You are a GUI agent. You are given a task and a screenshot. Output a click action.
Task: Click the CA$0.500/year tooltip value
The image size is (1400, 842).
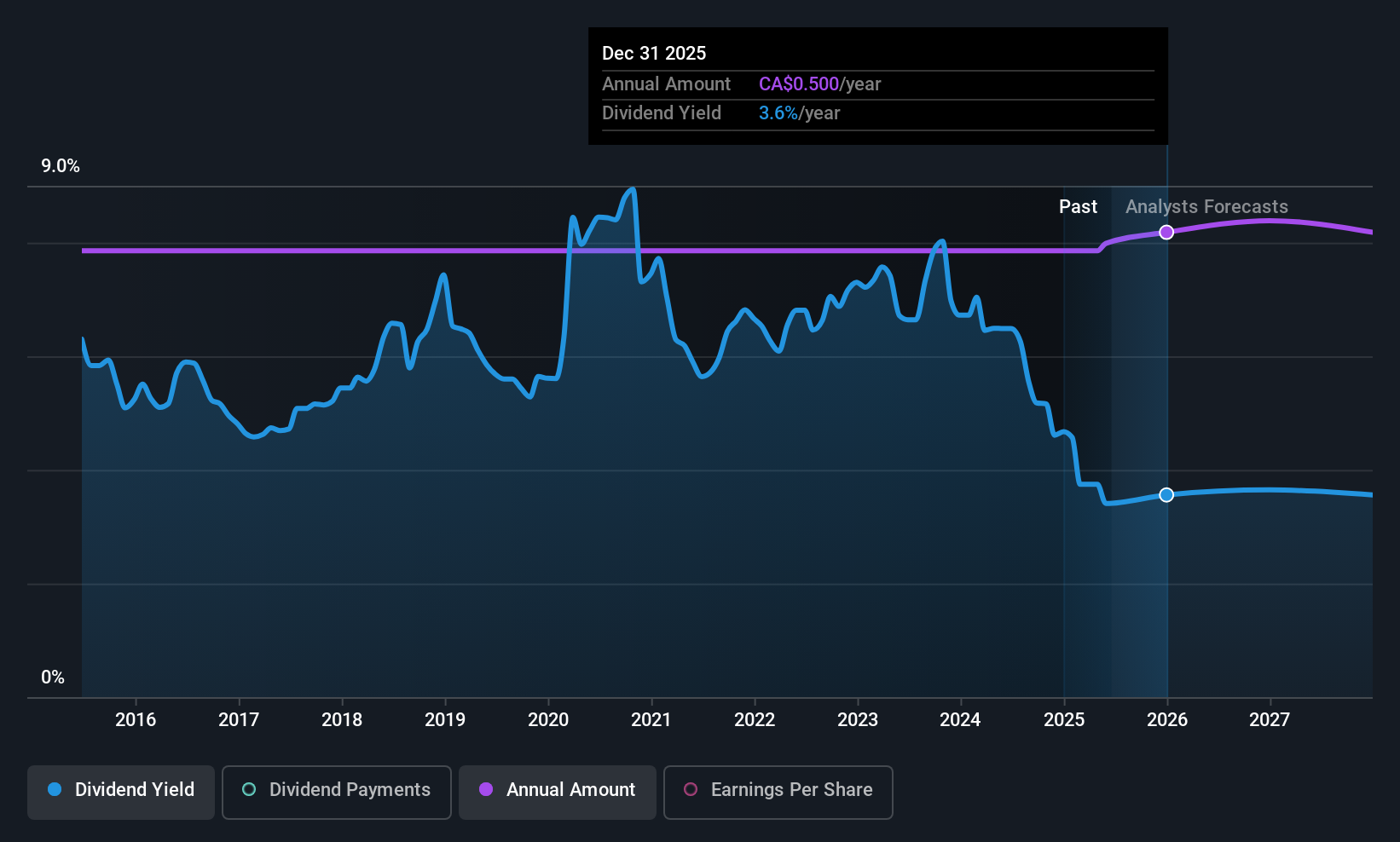tap(819, 84)
